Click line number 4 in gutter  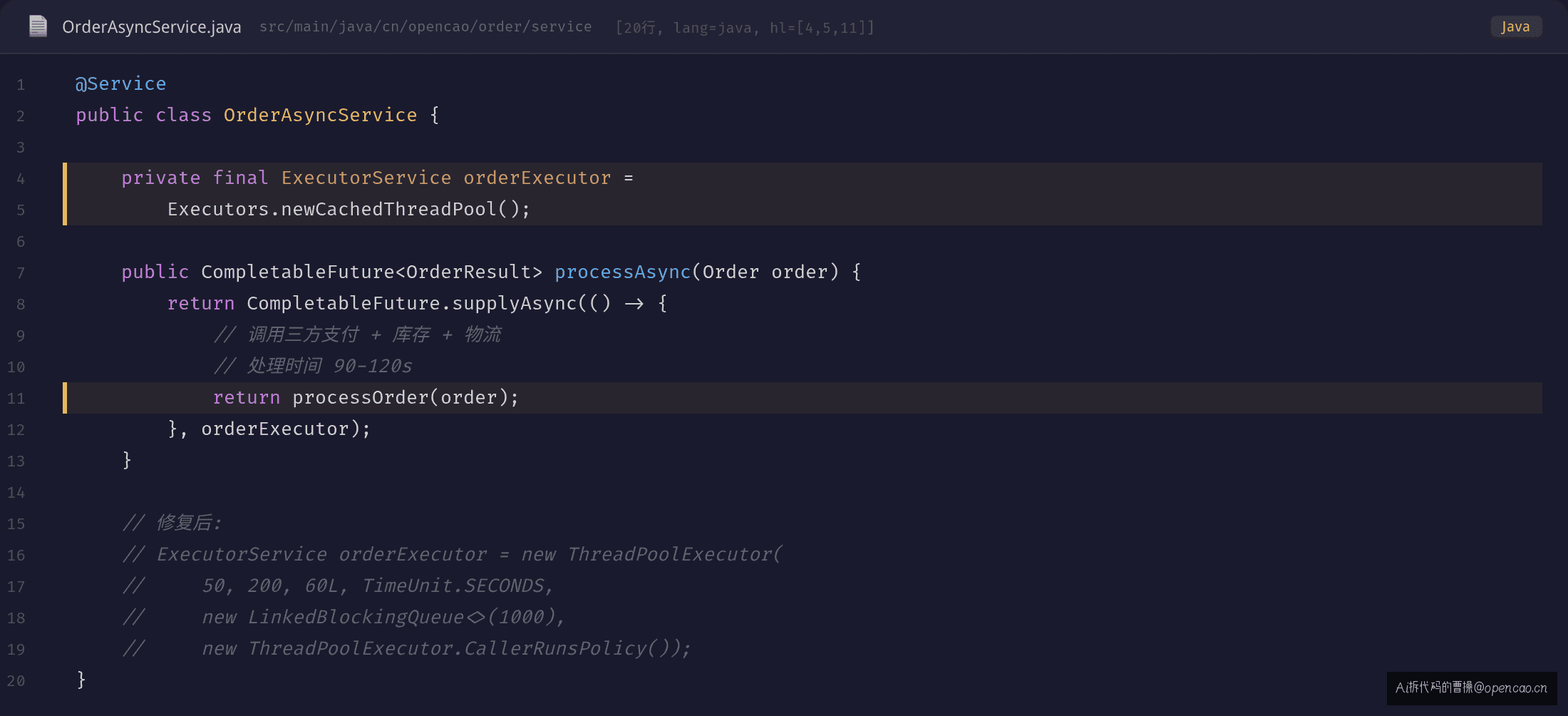tap(21, 178)
